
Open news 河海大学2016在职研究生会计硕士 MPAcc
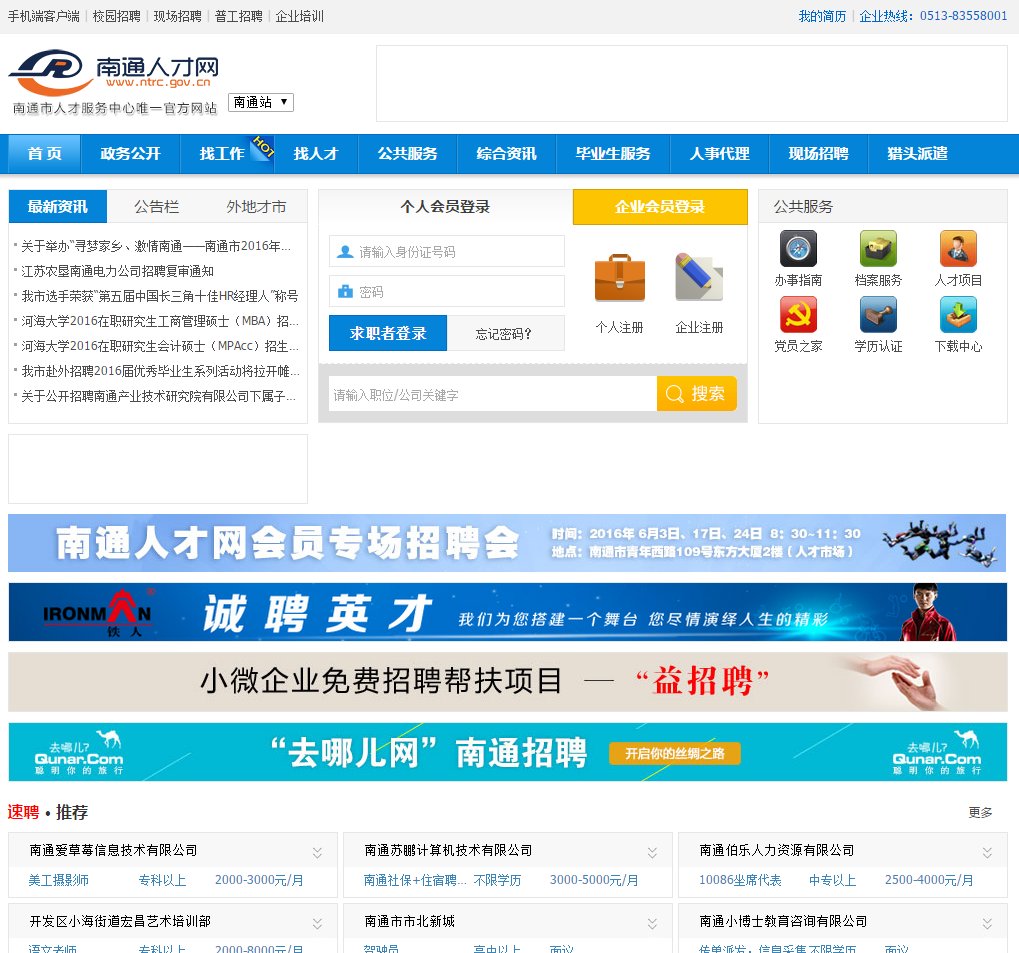coord(160,346)
